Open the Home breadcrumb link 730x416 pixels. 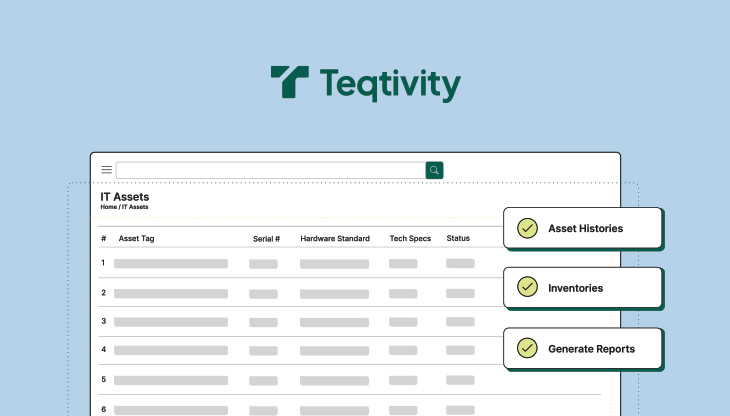[108, 207]
